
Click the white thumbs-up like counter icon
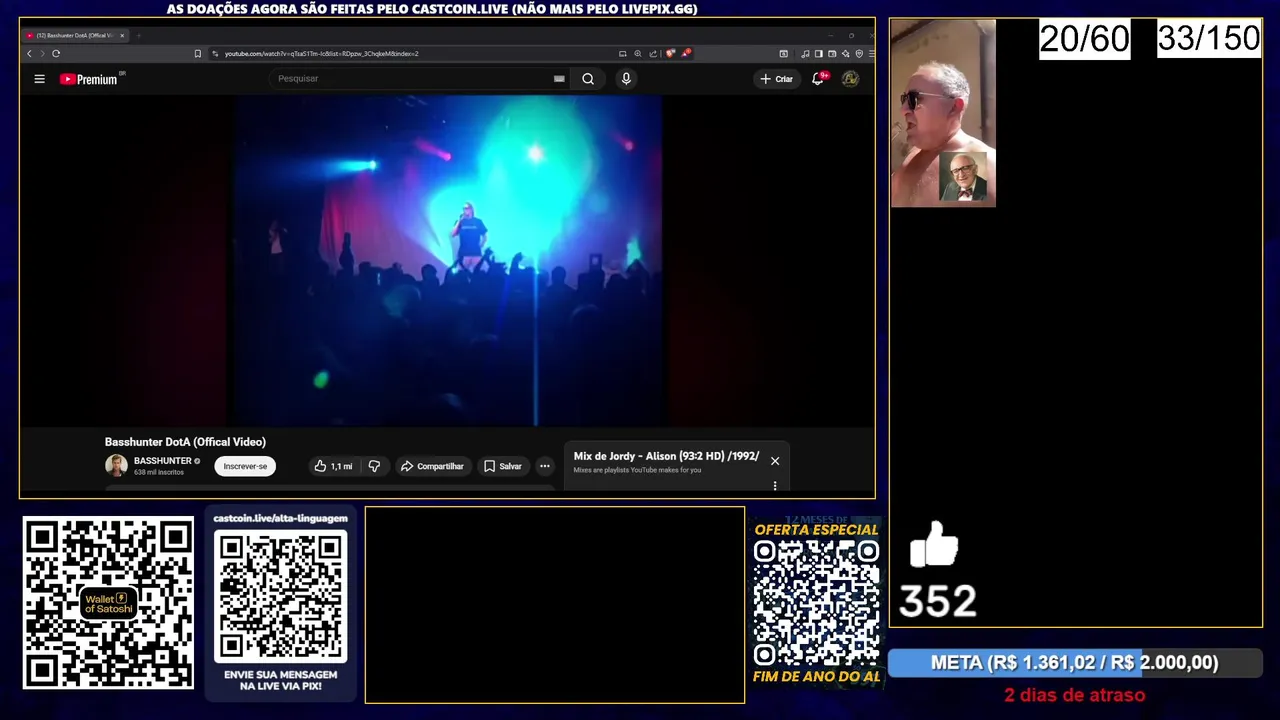pyautogui.click(x=934, y=544)
